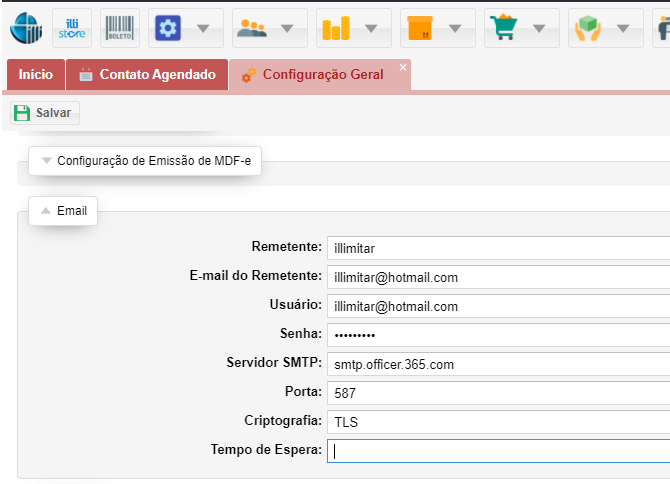Collapse the Email section
The width and height of the screenshot is (670, 484).
63,211
